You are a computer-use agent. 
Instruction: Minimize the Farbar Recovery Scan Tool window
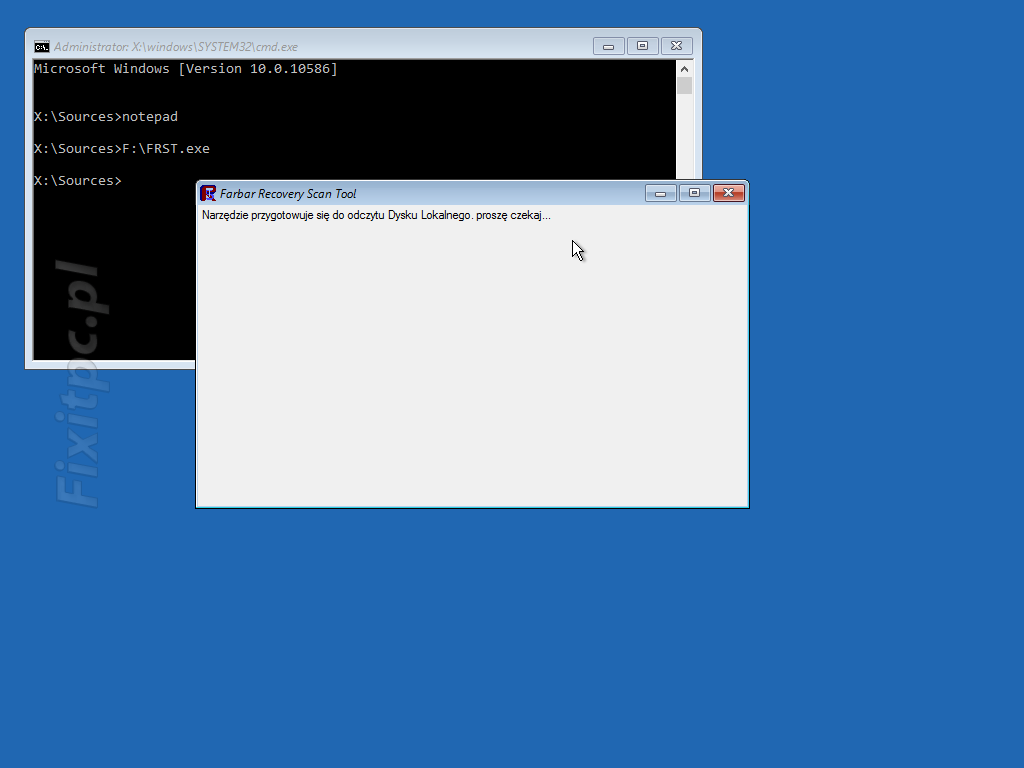tap(660, 193)
